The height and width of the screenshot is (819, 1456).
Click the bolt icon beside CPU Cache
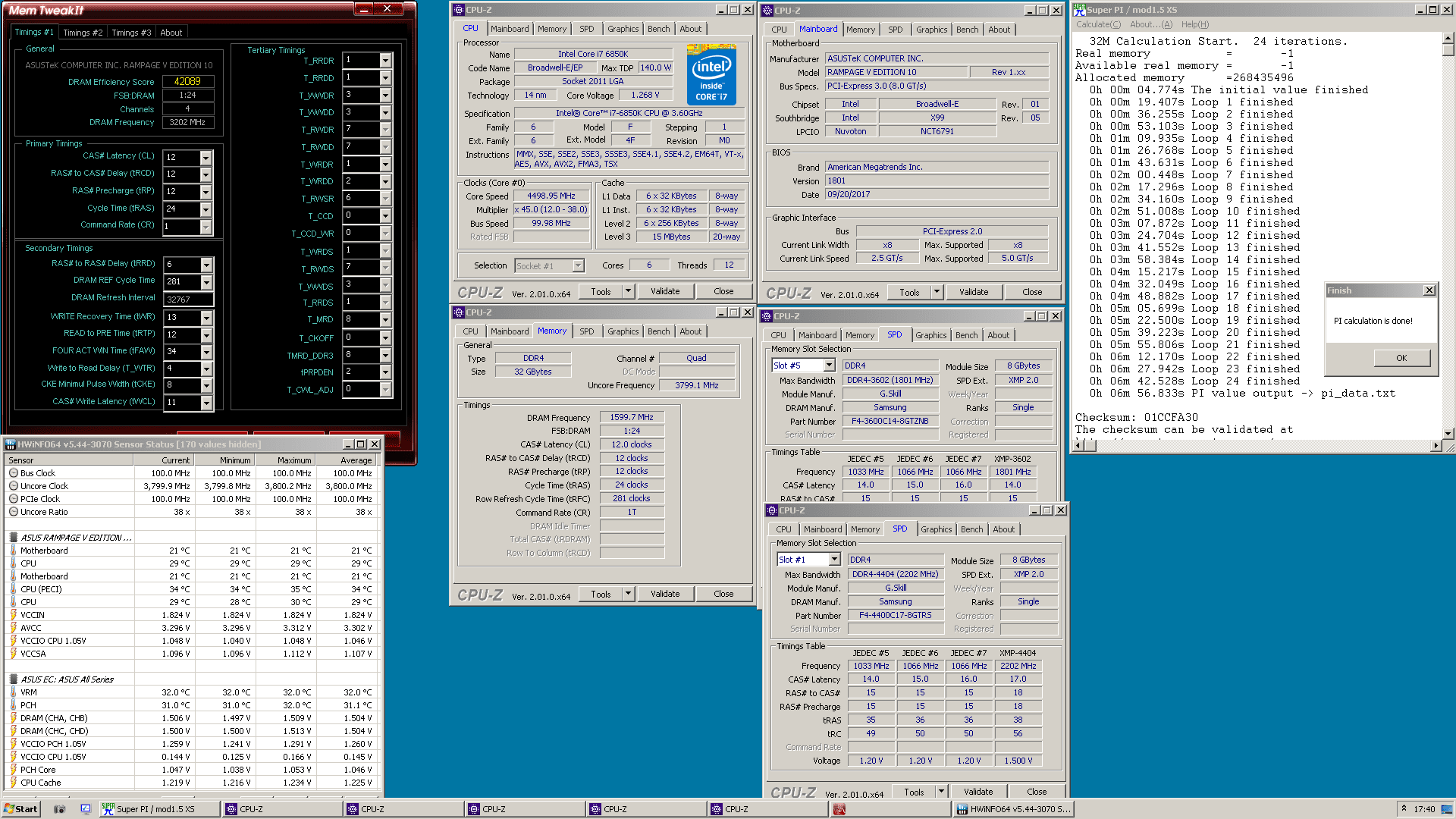pyautogui.click(x=13, y=783)
